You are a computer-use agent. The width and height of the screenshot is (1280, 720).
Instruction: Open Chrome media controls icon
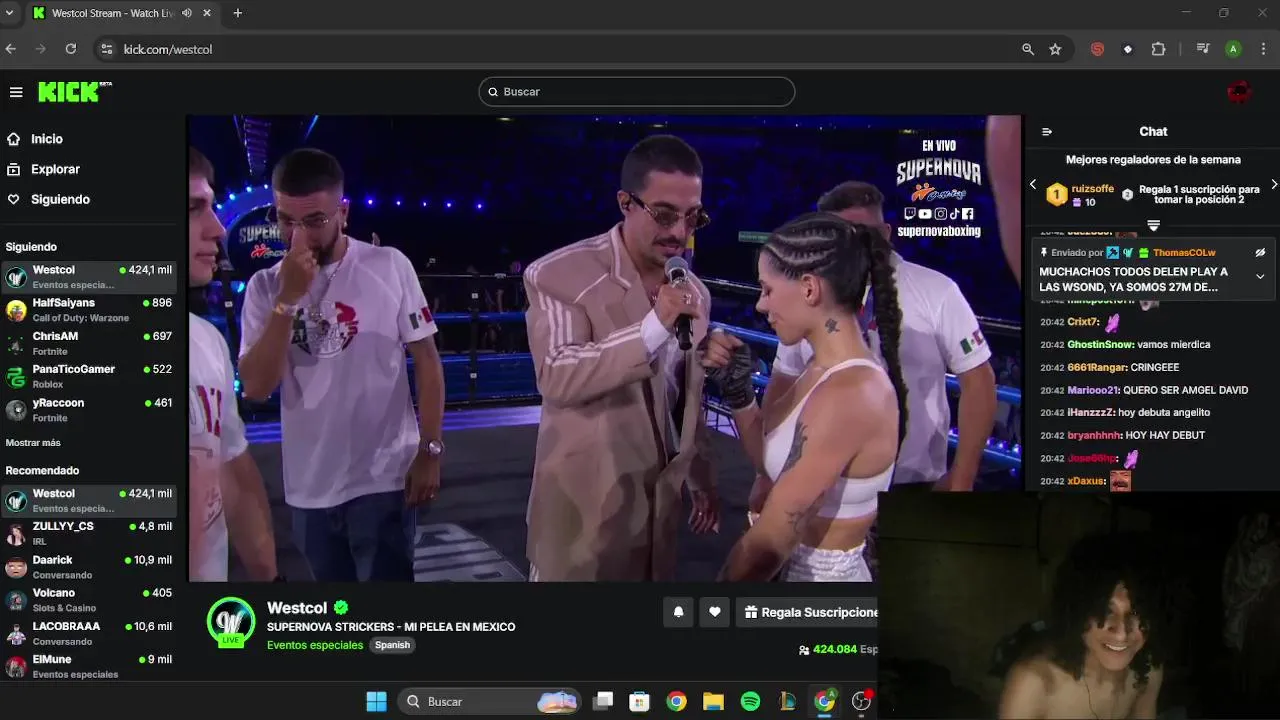1203,49
